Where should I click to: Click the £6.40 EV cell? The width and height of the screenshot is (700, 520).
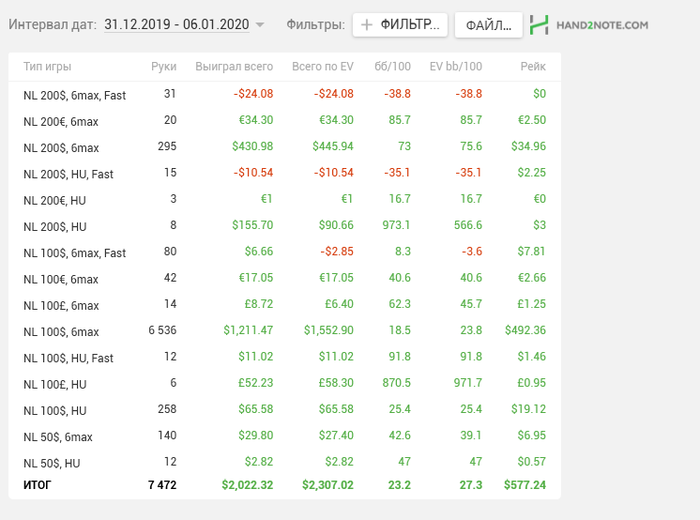pos(339,304)
